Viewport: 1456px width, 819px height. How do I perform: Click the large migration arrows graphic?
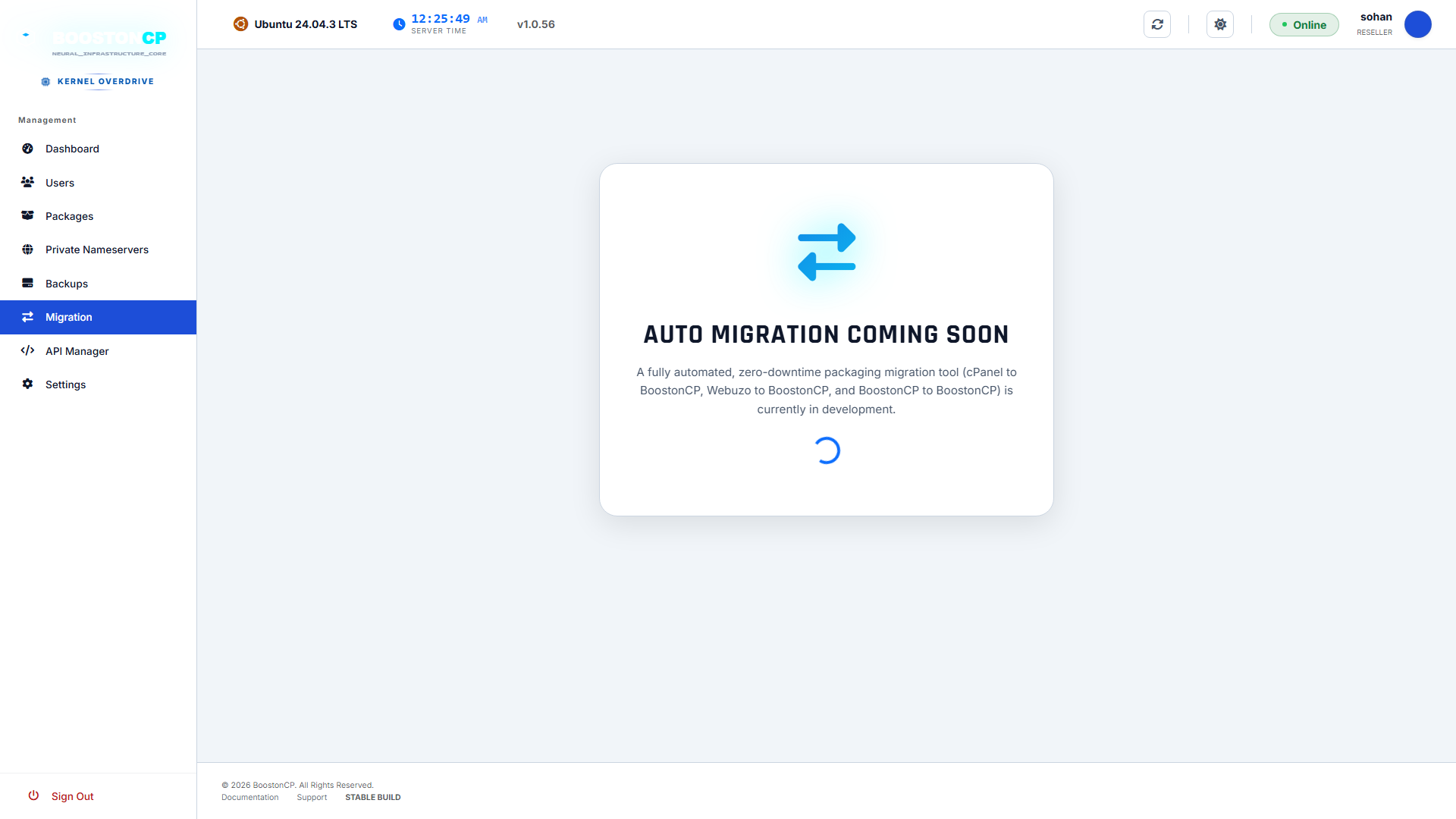[x=827, y=252]
